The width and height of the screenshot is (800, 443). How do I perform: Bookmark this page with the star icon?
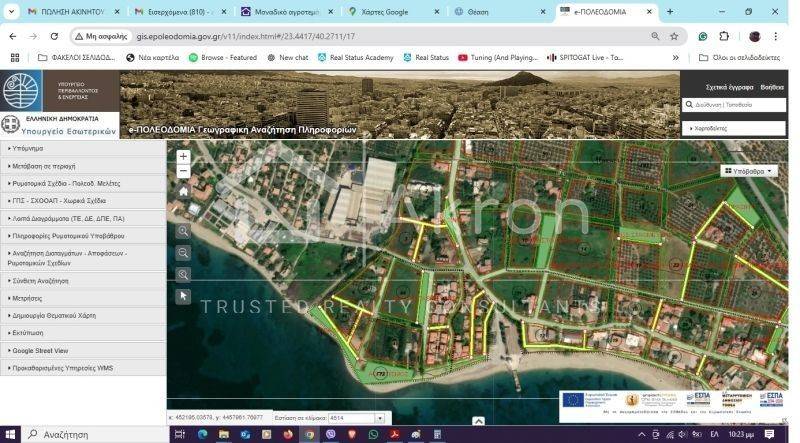tap(674, 36)
